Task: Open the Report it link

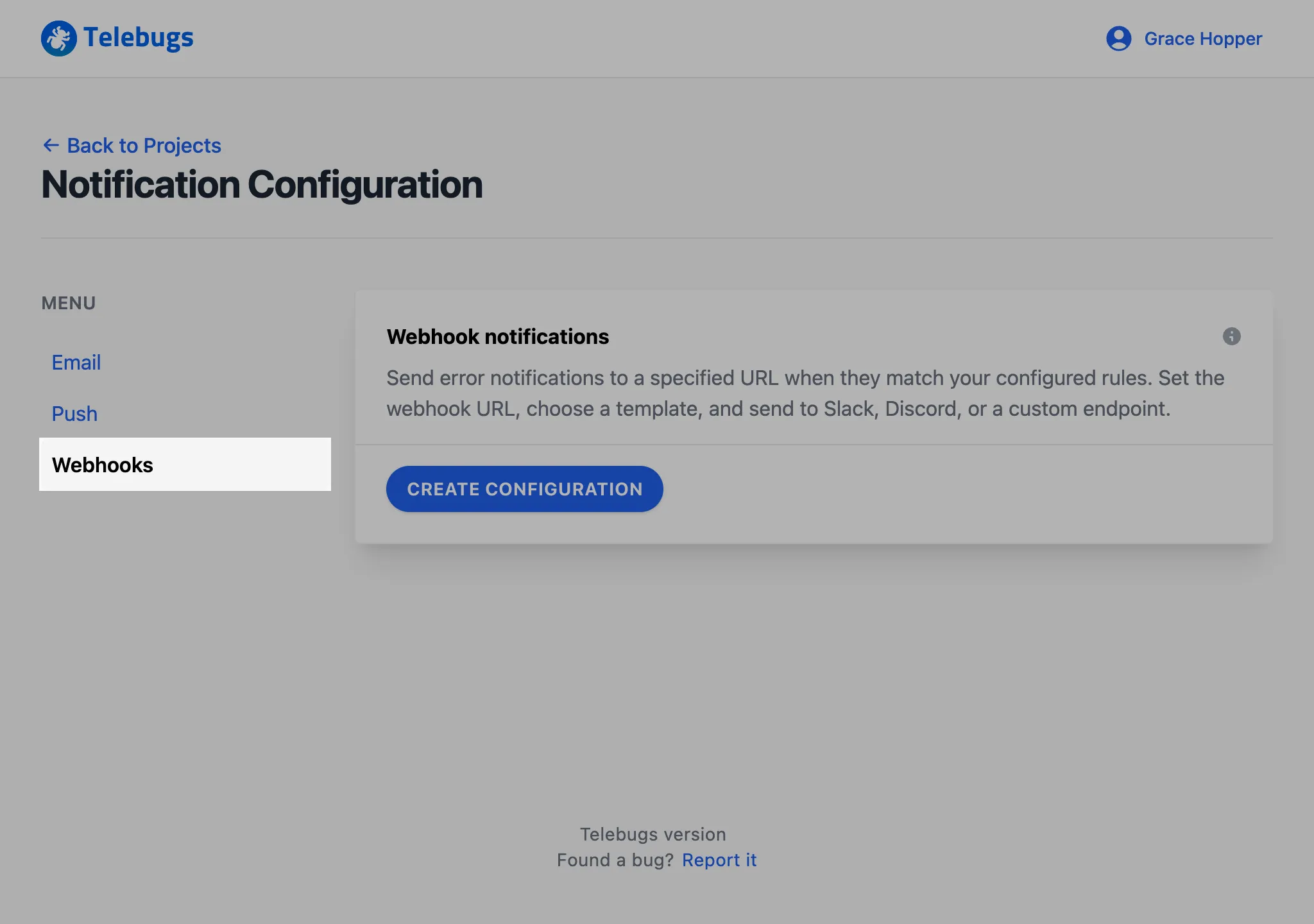Action: point(719,860)
